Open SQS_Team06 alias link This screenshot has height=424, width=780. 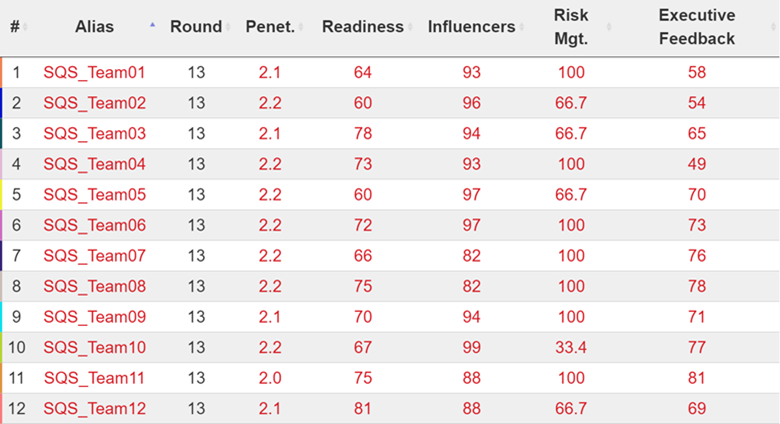pyautogui.click(x=95, y=225)
